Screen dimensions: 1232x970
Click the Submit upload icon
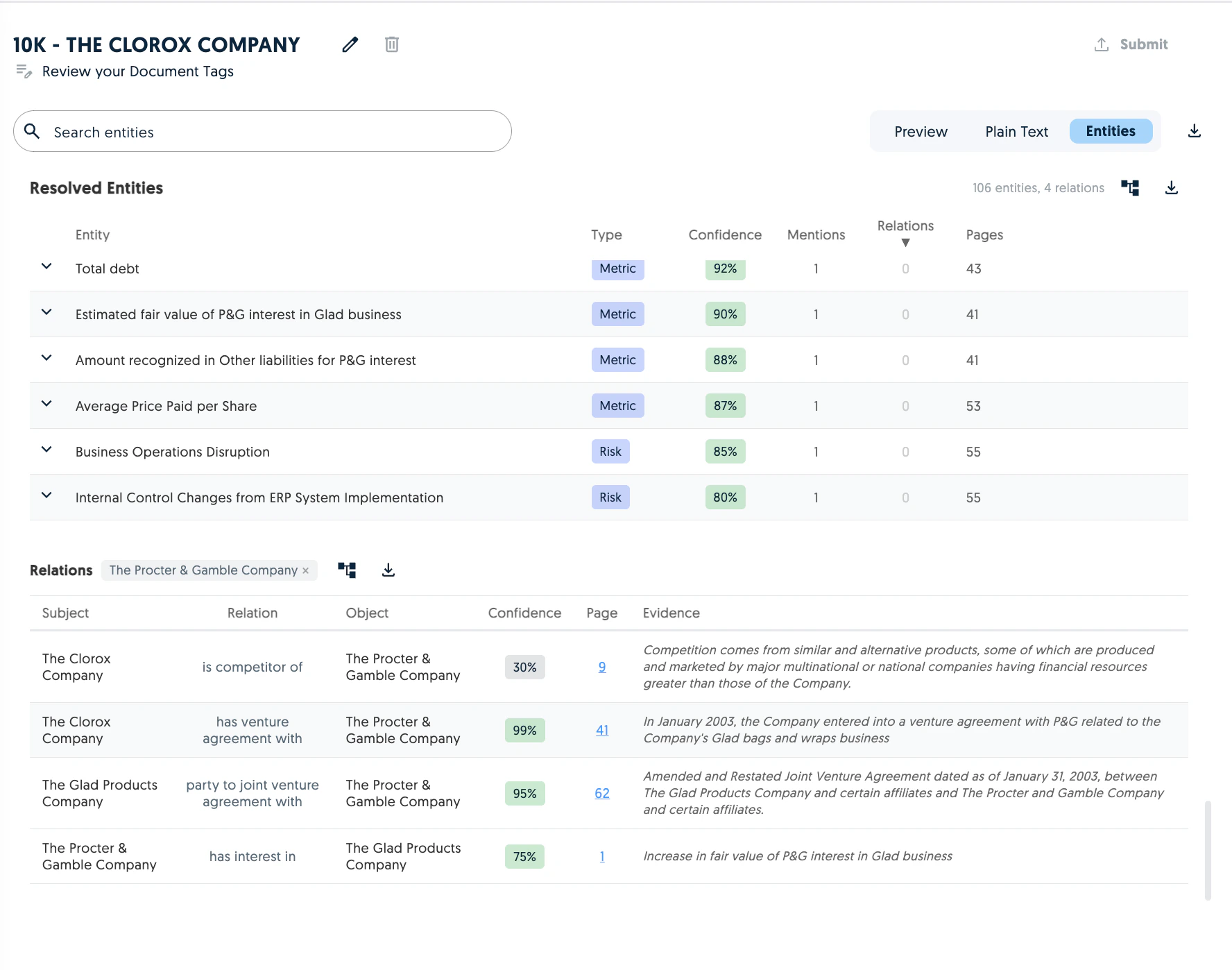[x=1102, y=44]
